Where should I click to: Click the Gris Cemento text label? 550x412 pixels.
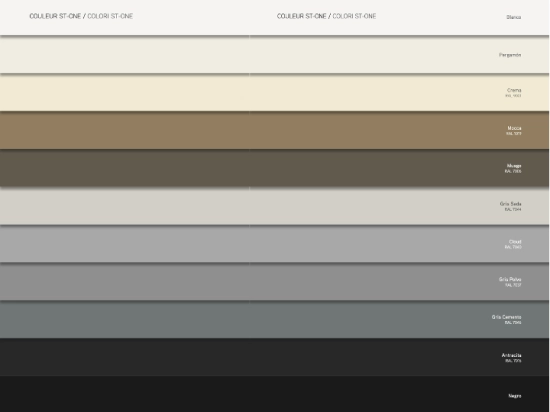click(507, 317)
